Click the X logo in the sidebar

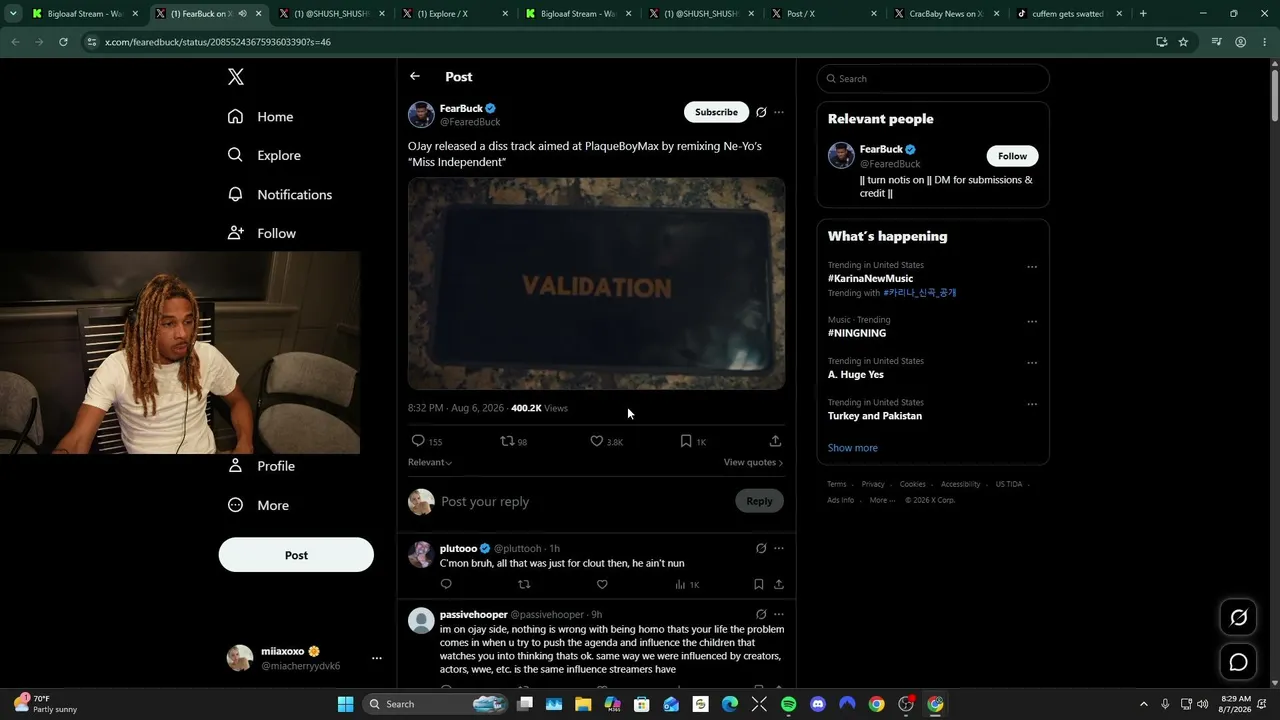[x=236, y=77]
